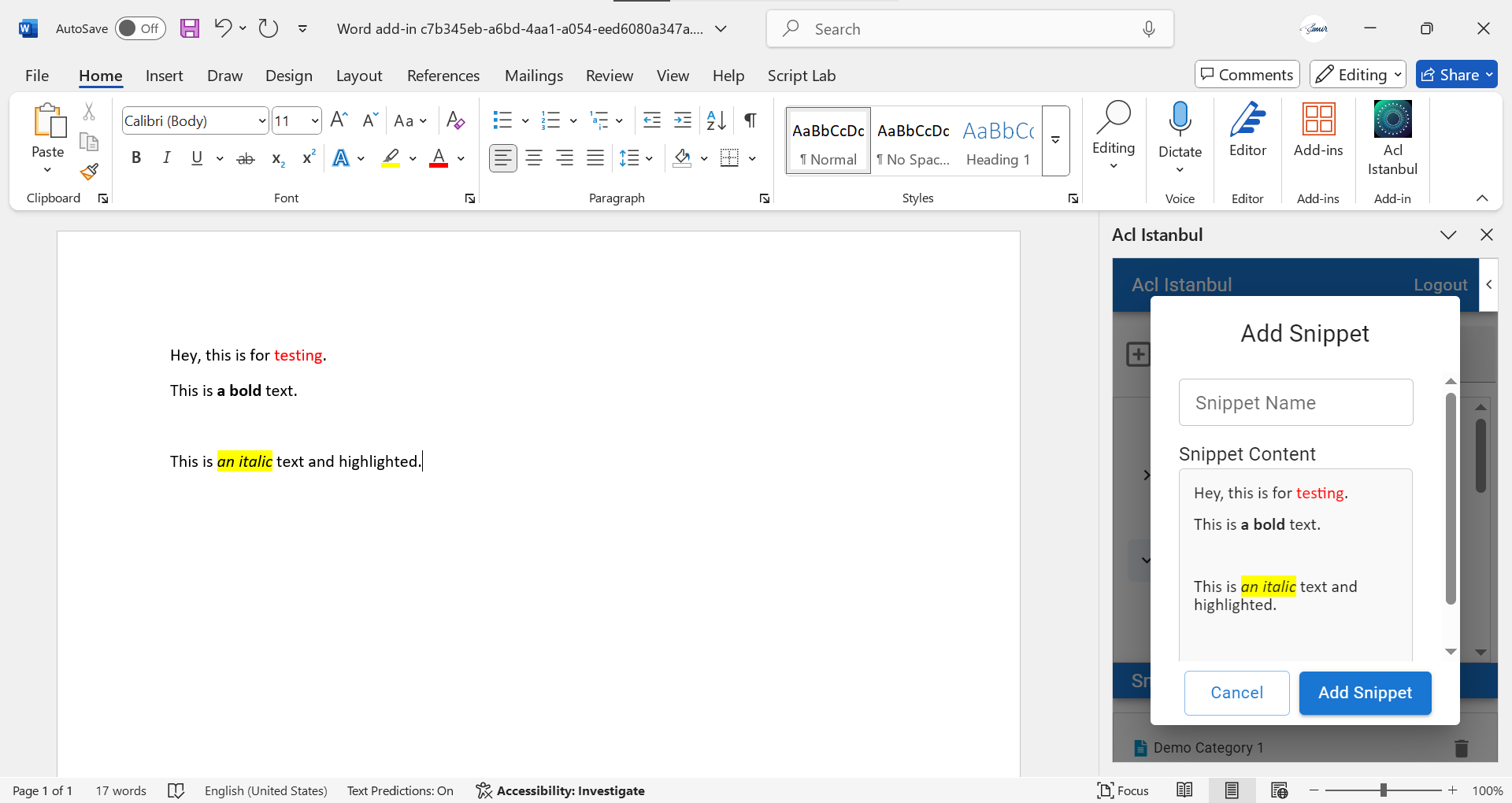Click the Clear All Formatting icon

[x=455, y=120]
